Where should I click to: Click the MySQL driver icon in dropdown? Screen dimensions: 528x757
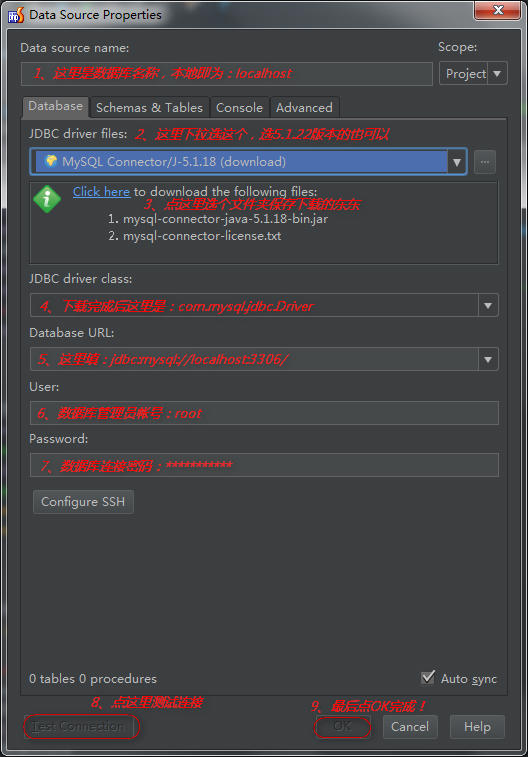pos(50,161)
